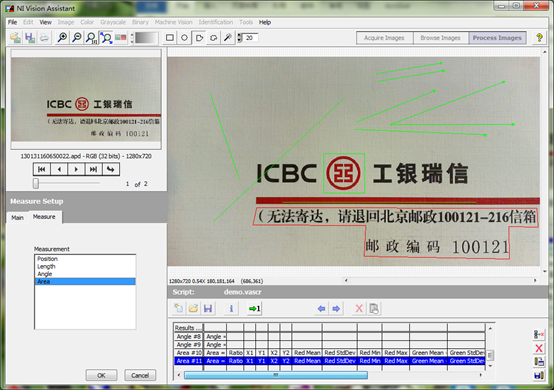The width and height of the screenshot is (554, 390).
Task: Go to next image in browser
Action: tap(76, 169)
